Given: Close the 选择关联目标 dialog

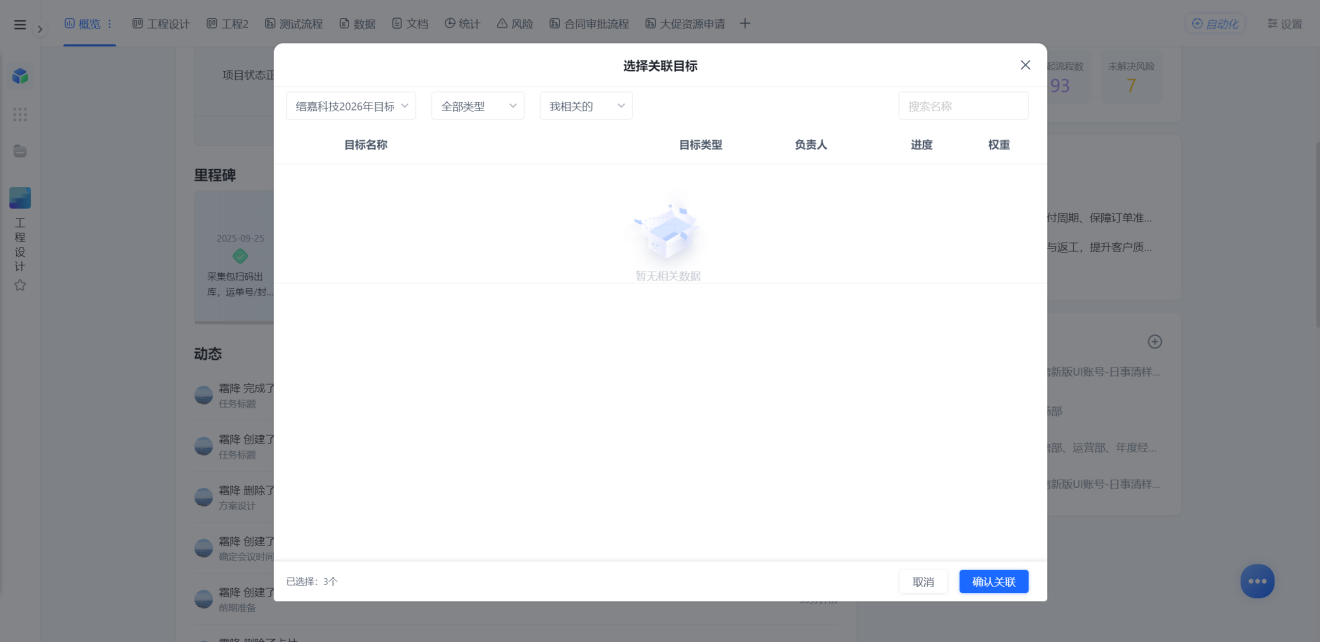Looking at the screenshot, I should [1025, 65].
